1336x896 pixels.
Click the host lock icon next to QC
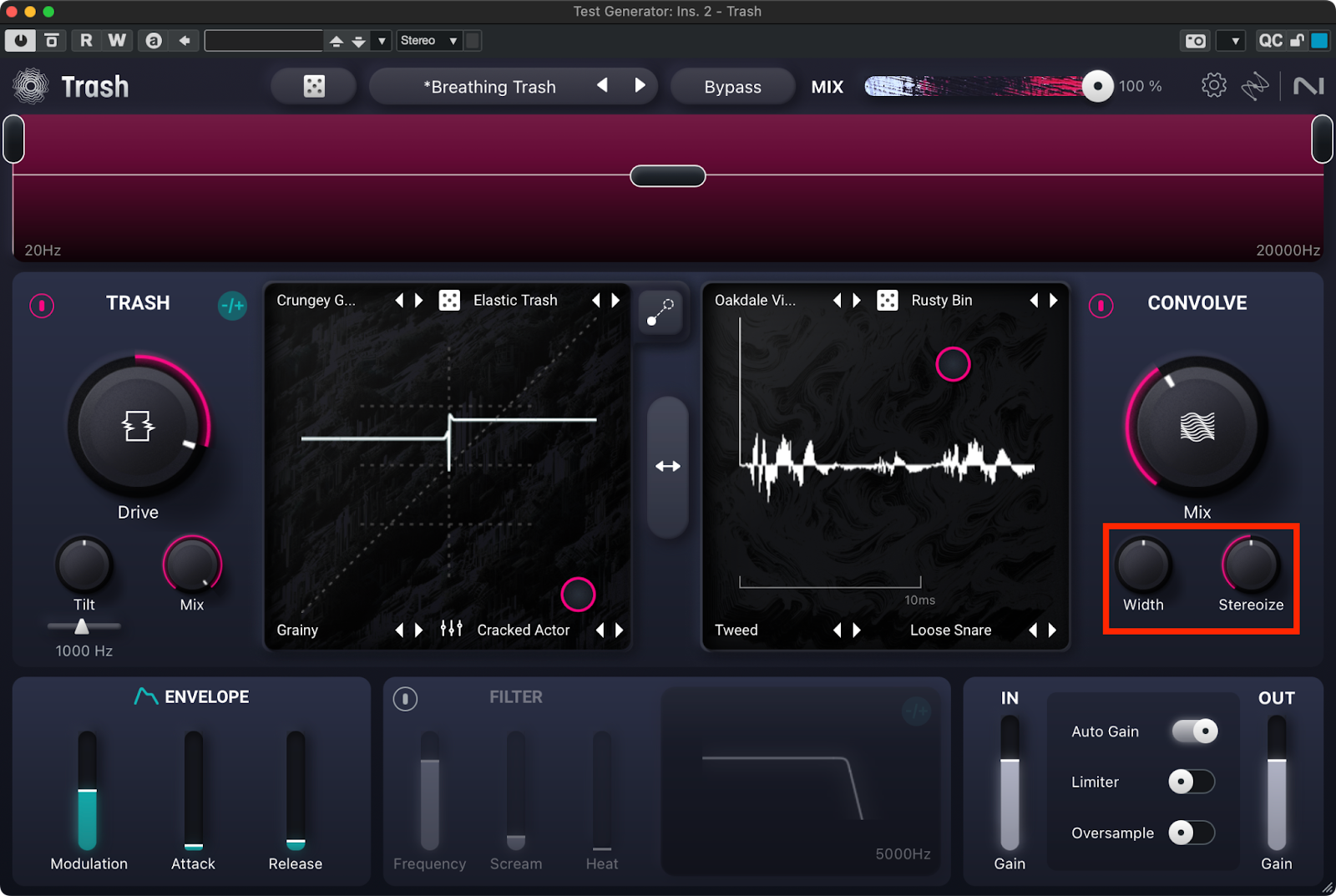tap(1297, 40)
